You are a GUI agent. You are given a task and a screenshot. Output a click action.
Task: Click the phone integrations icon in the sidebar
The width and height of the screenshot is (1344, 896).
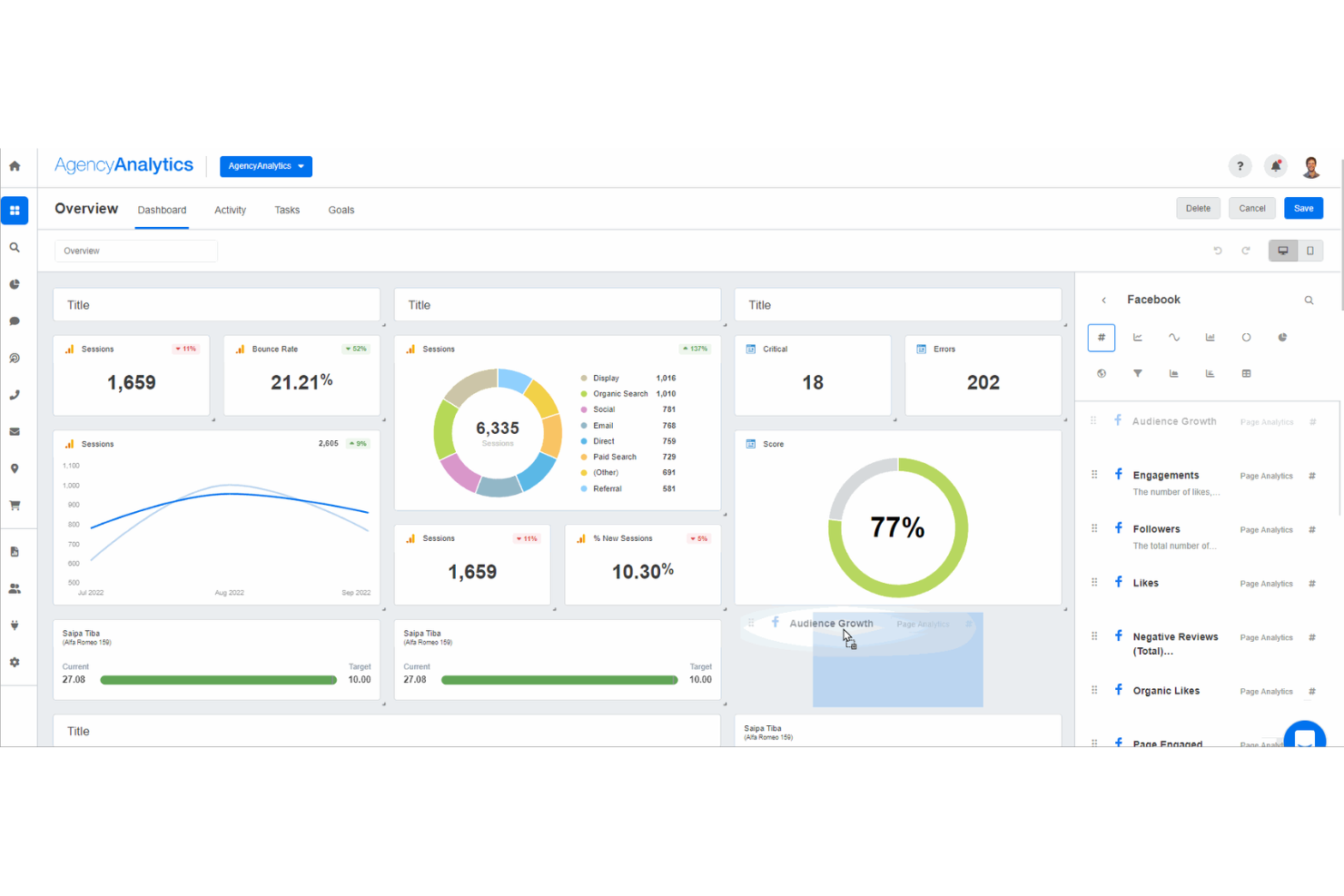tap(15, 394)
